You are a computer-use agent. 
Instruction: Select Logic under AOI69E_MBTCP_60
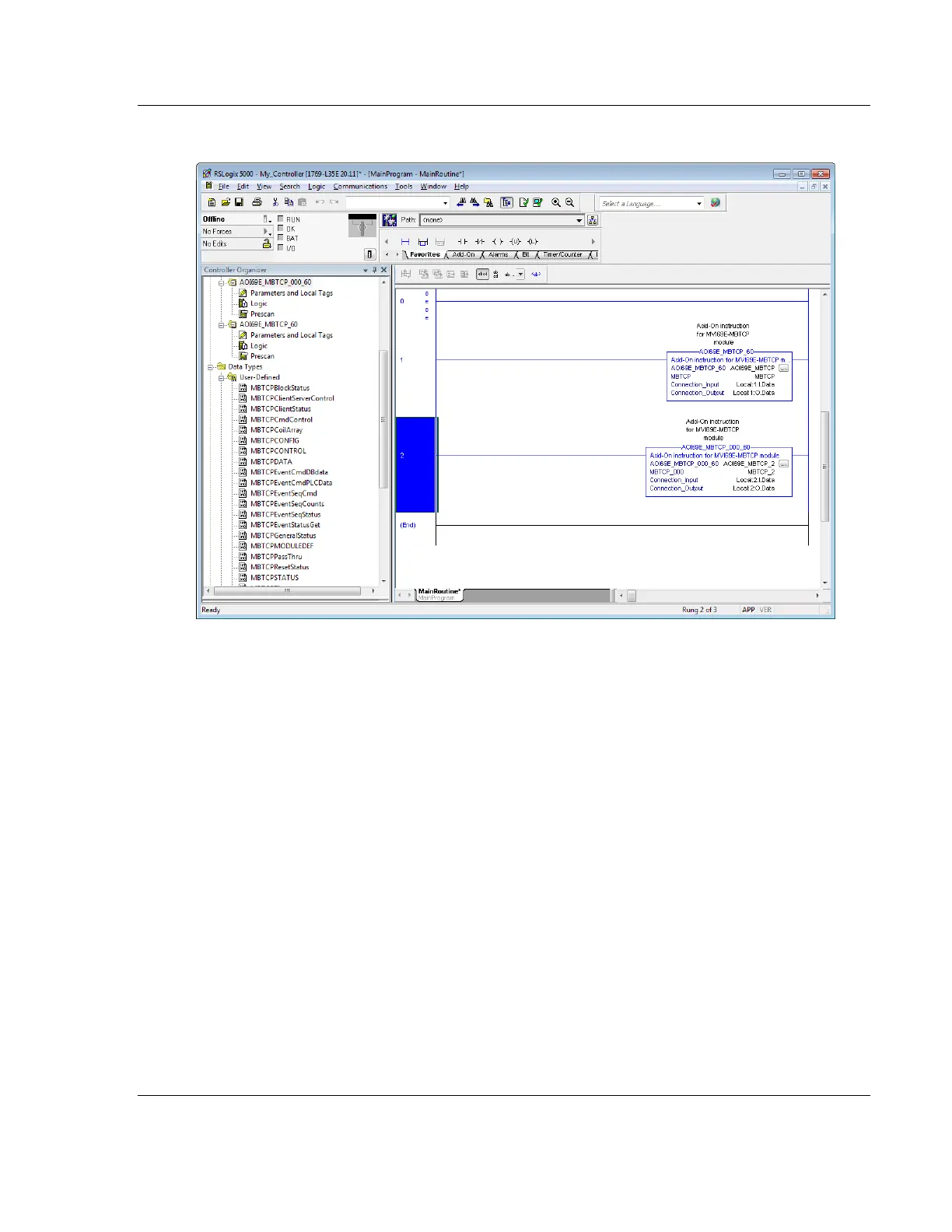click(x=258, y=345)
